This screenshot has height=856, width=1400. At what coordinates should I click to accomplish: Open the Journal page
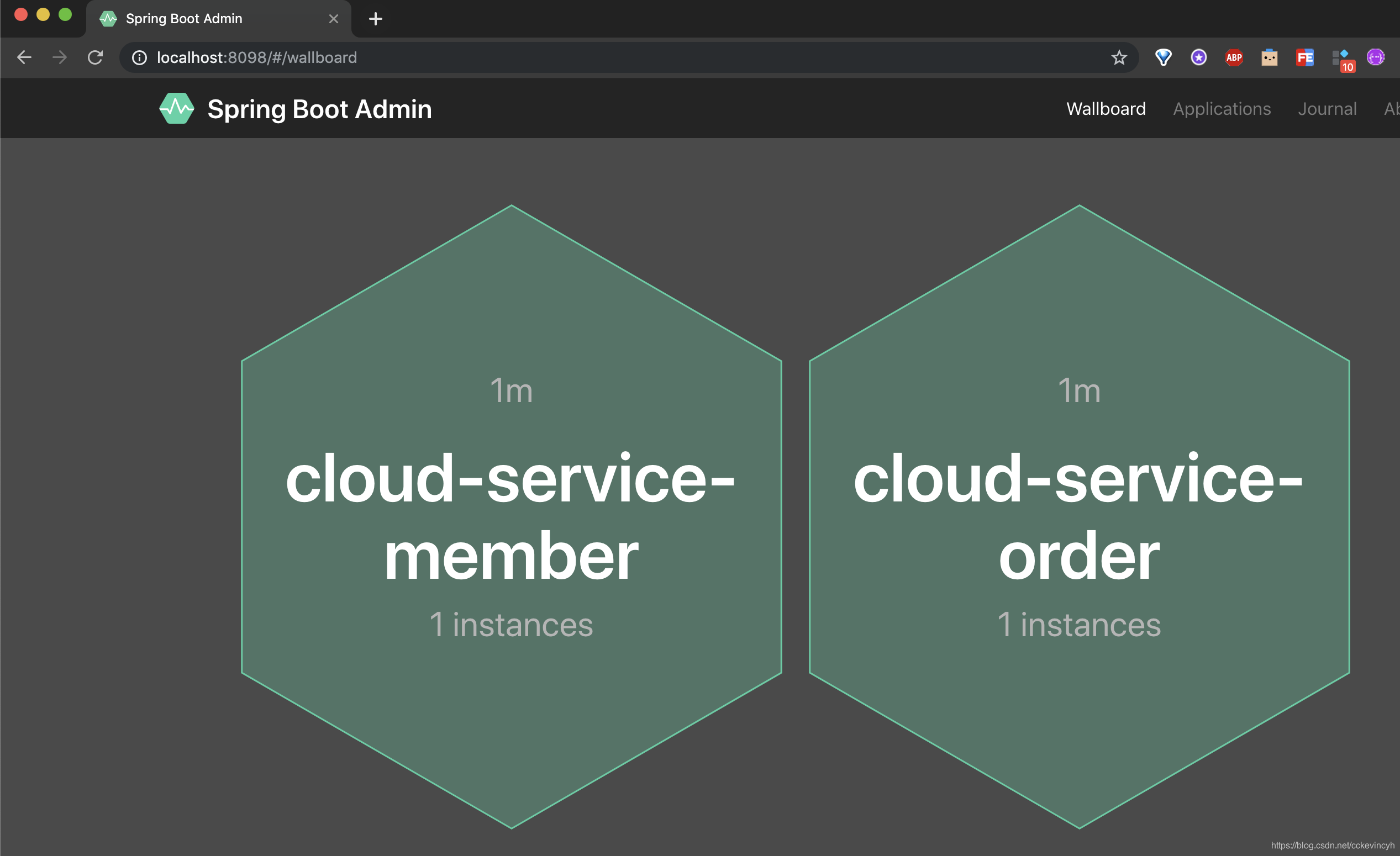(1327, 108)
